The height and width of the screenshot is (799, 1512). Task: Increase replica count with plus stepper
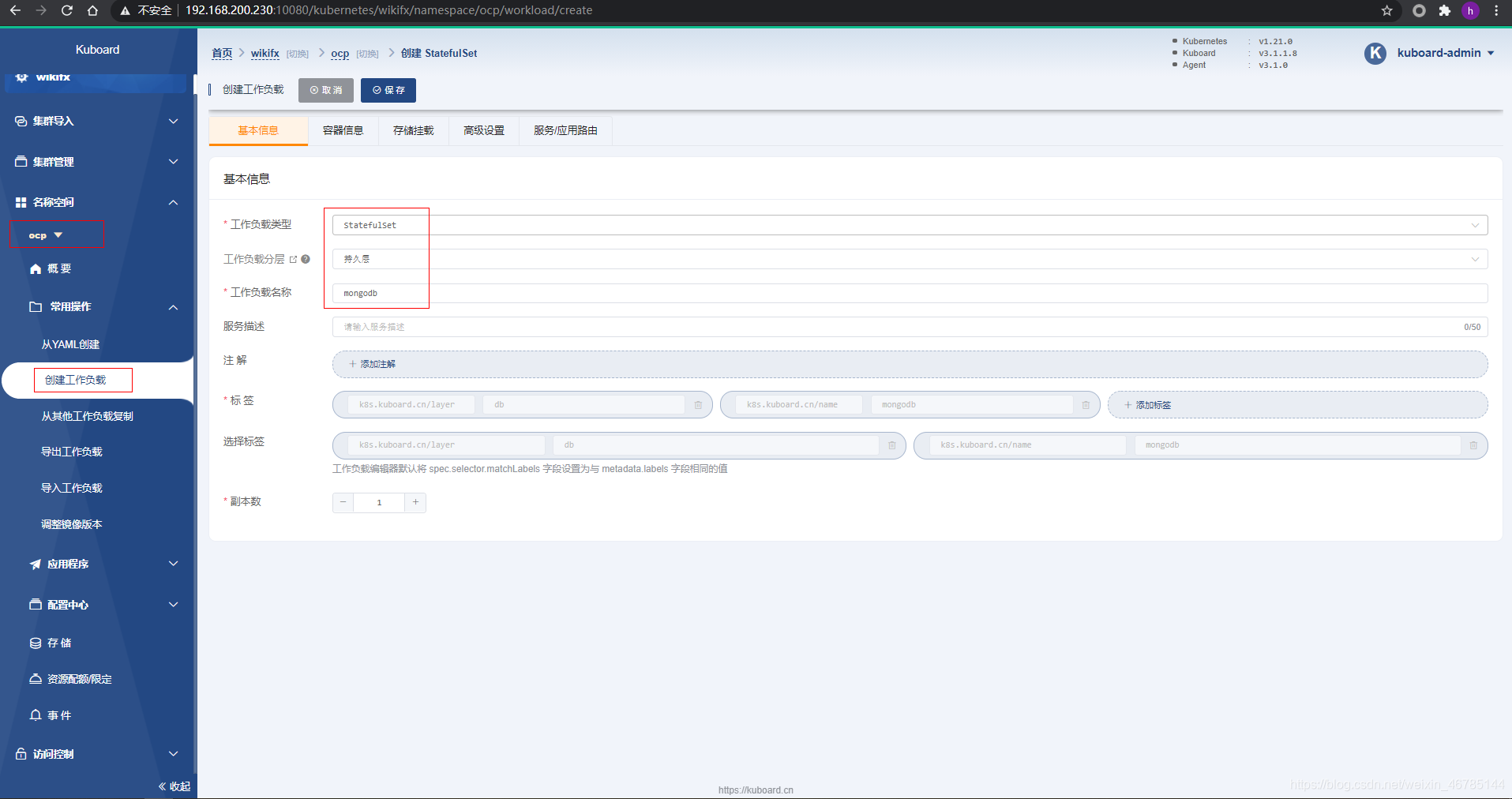tap(415, 502)
